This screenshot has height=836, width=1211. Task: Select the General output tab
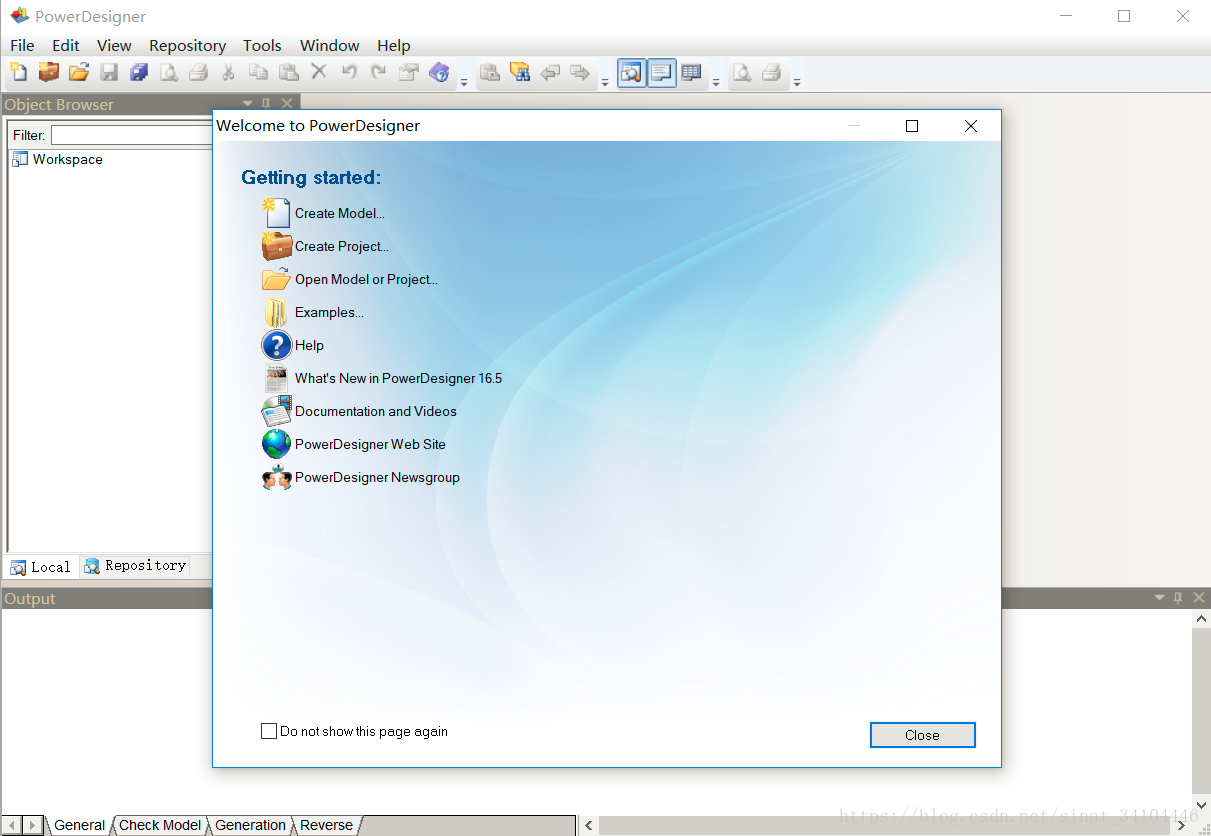(79, 825)
